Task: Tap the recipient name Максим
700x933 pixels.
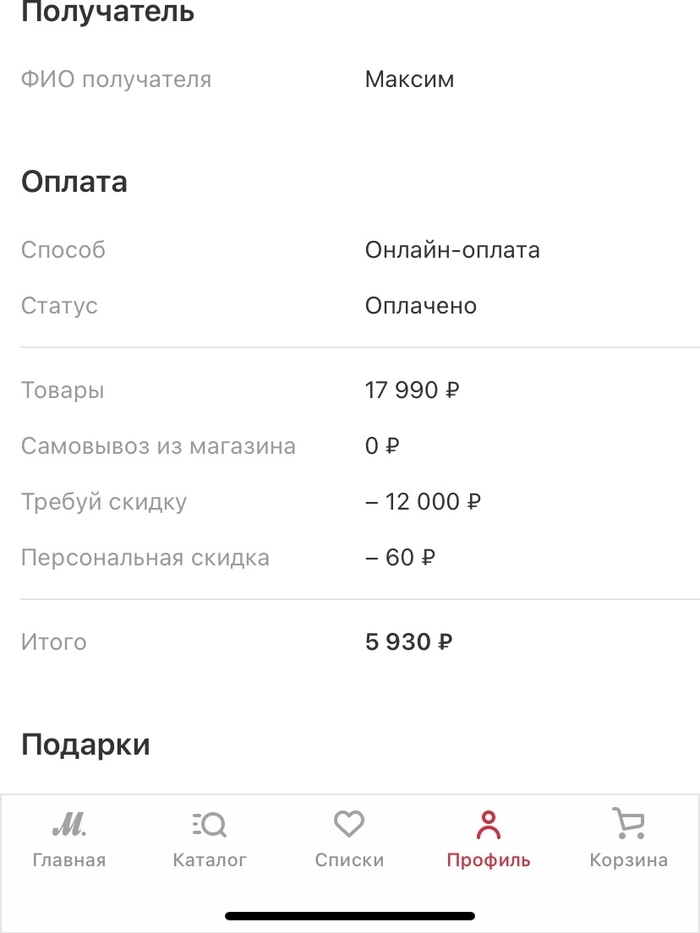Action: tap(409, 80)
